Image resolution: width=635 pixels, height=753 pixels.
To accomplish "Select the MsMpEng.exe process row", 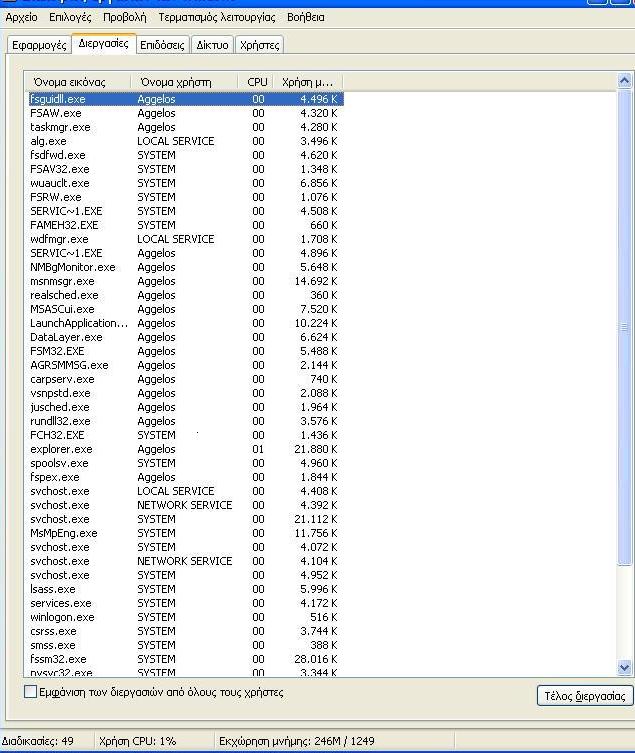I will click(64, 533).
